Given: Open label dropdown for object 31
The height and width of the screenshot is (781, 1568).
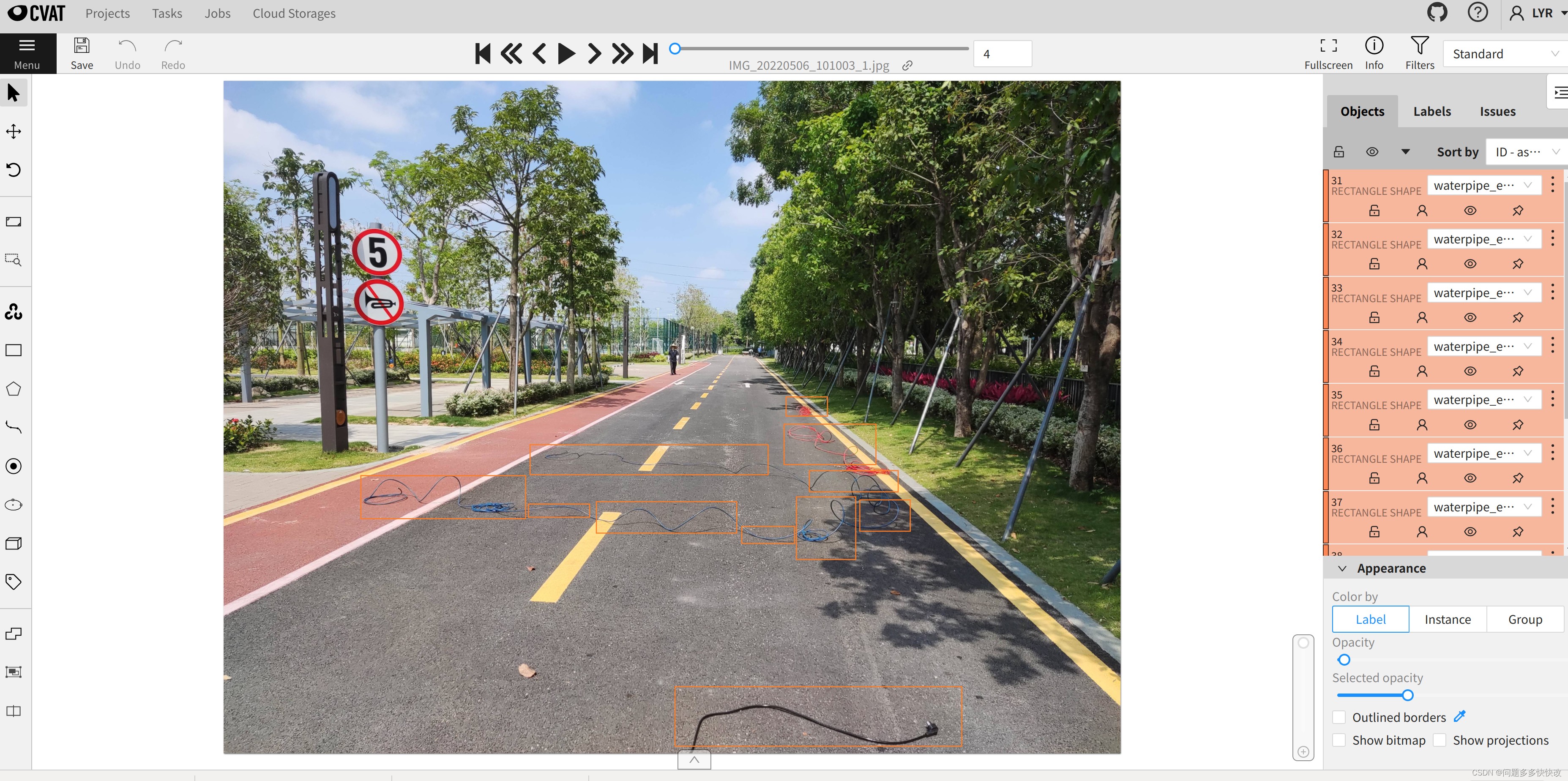Looking at the screenshot, I should [1483, 186].
